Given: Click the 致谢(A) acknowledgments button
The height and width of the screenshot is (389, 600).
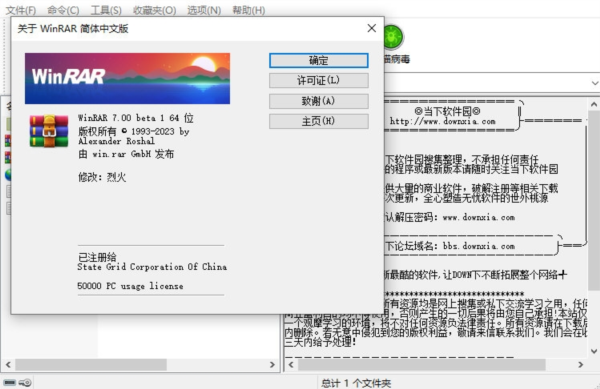Looking at the screenshot, I should [x=318, y=101].
